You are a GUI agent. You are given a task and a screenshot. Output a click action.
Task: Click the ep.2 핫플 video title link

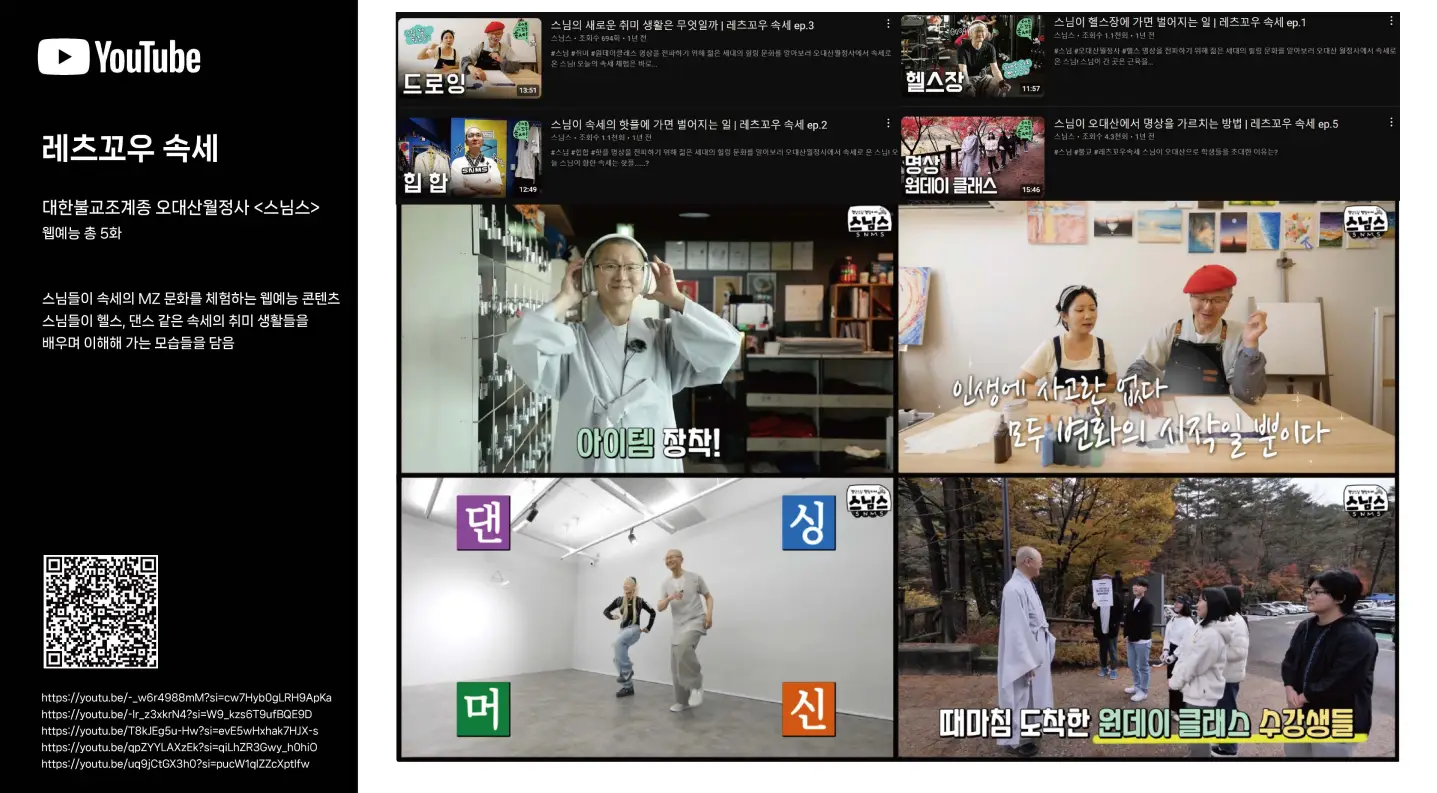tap(689, 125)
